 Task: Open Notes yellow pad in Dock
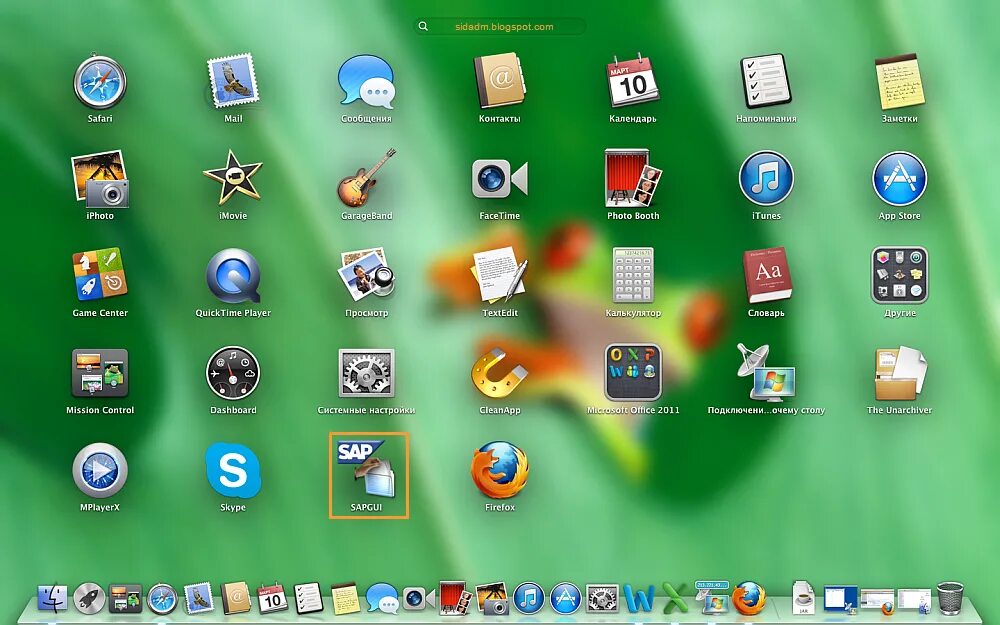pyautogui.click(x=345, y=599)
